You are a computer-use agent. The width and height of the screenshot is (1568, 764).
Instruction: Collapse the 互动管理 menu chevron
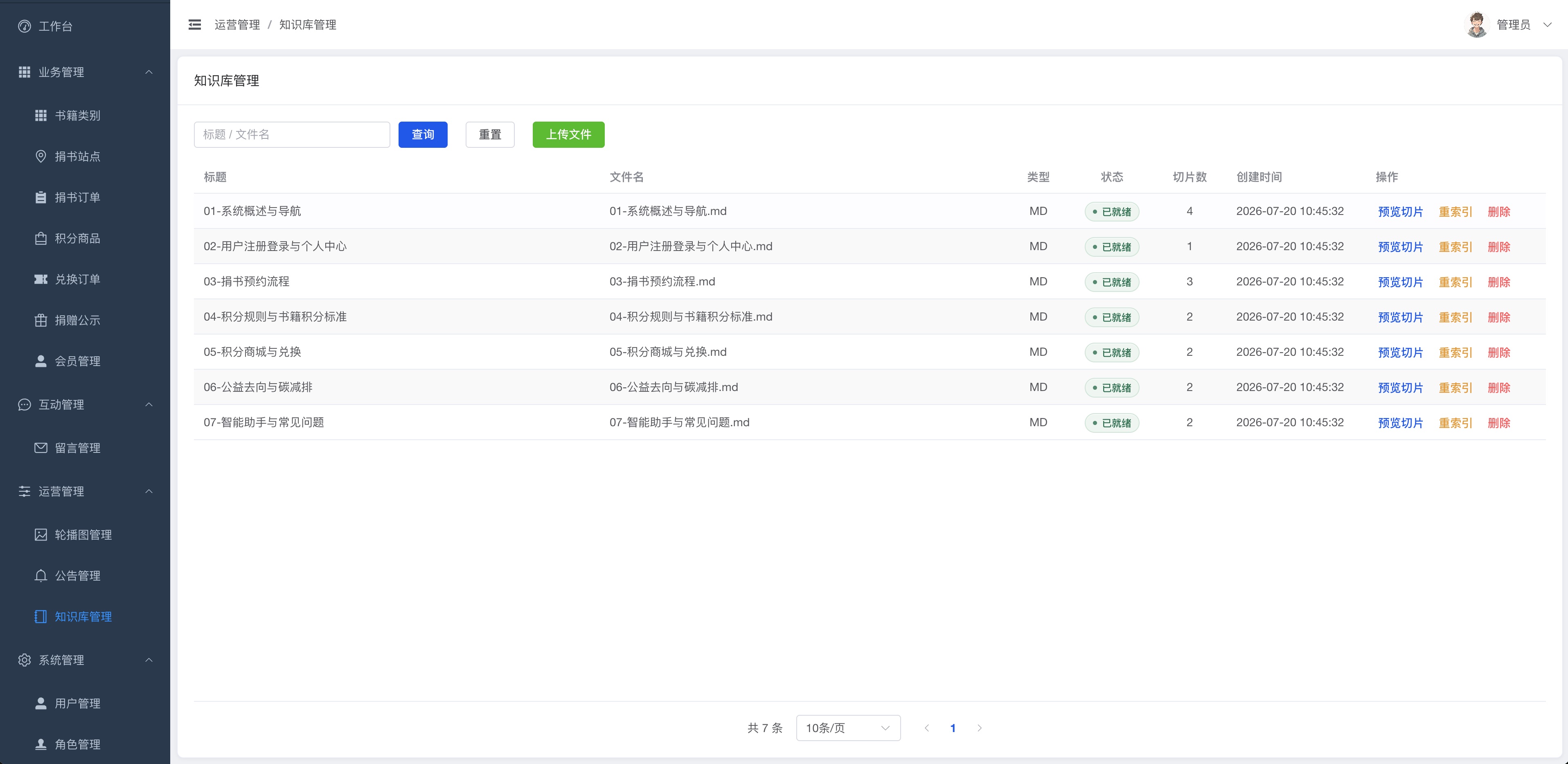click(149, 405)
